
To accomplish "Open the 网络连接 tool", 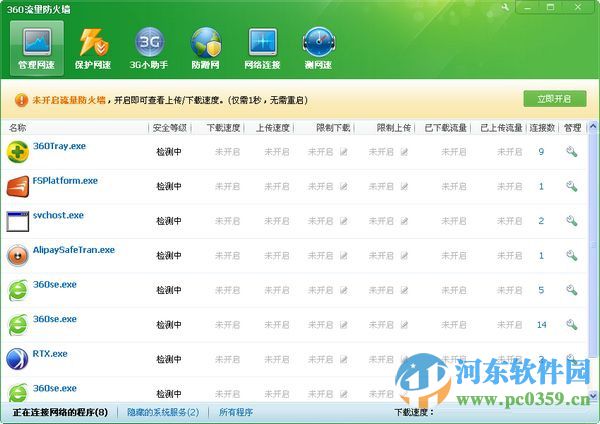I will coord(262,48).
